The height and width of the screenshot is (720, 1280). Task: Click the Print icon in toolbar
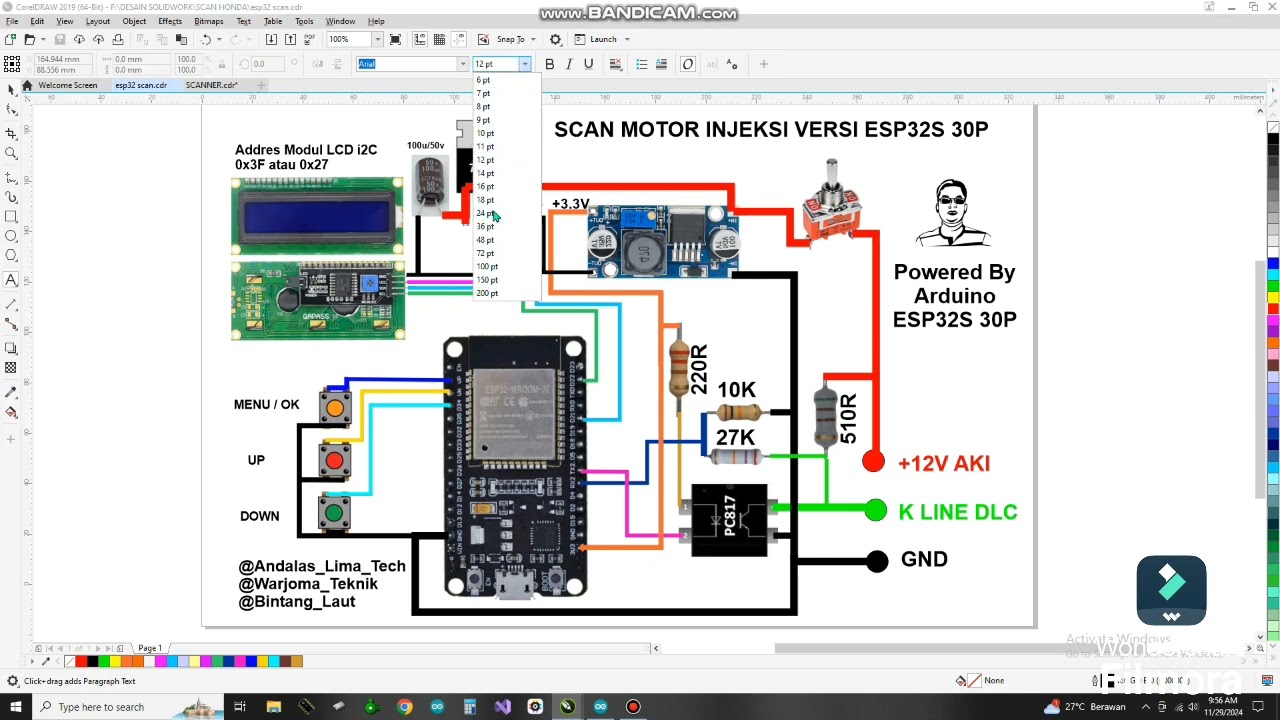118,39
